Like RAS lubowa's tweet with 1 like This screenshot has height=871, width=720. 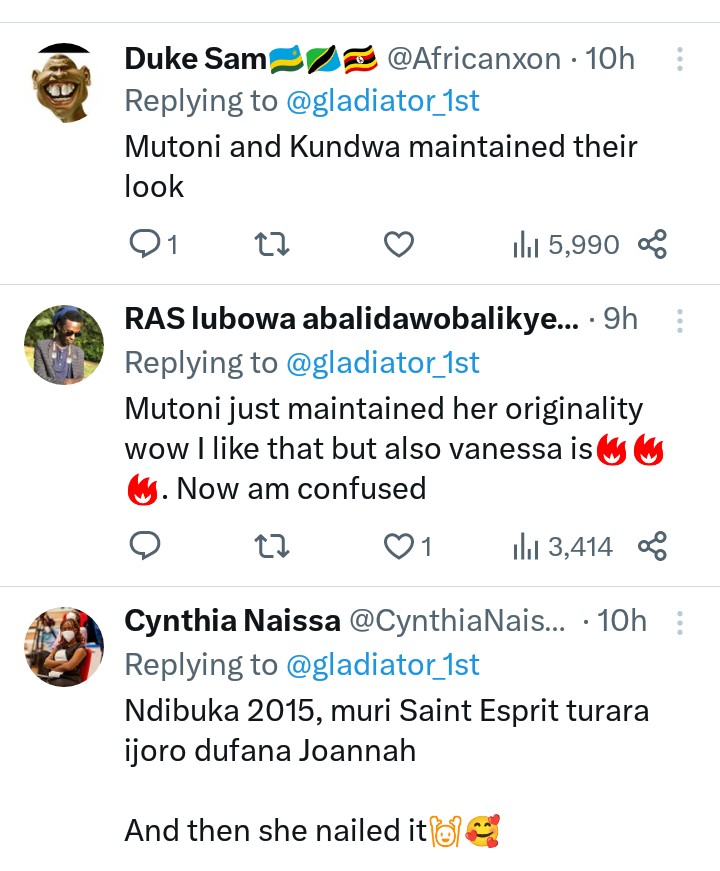(399, 546)
